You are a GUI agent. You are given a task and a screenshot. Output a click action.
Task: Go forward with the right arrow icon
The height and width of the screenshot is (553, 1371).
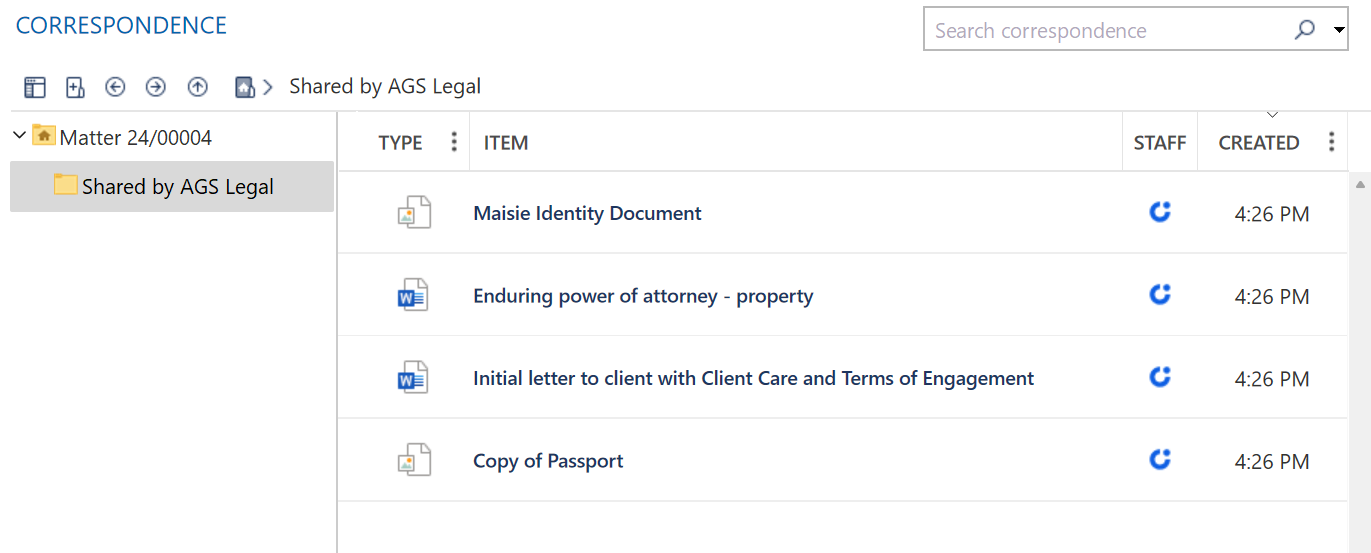(x=156, y=87)
